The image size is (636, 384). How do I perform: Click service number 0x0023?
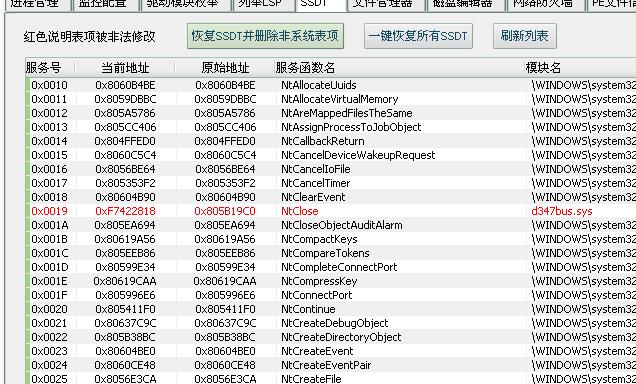[x=49, y=351]
